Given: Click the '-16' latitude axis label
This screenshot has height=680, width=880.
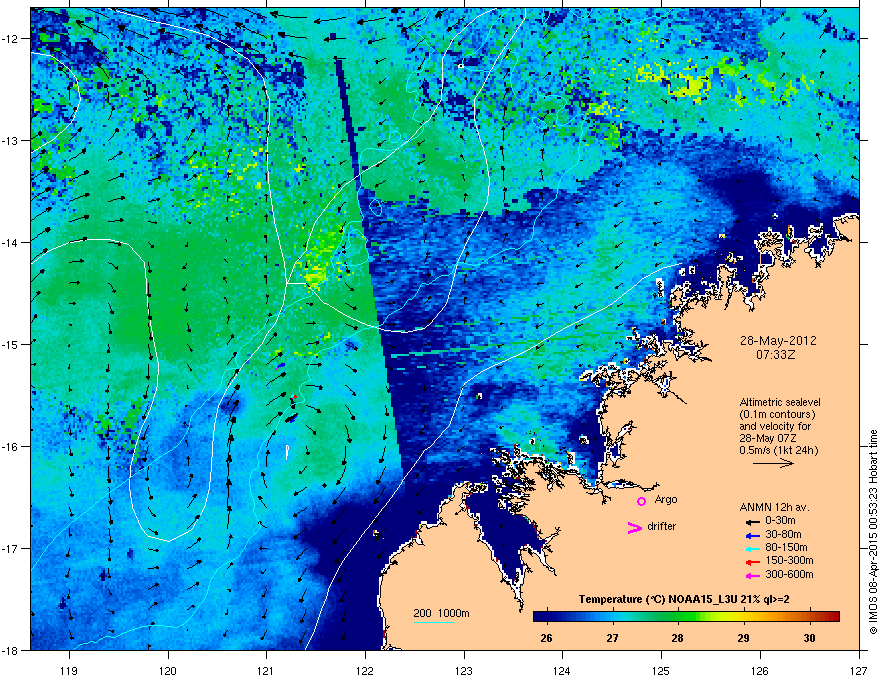Looking at the screenshot, I should click(10, 447).
